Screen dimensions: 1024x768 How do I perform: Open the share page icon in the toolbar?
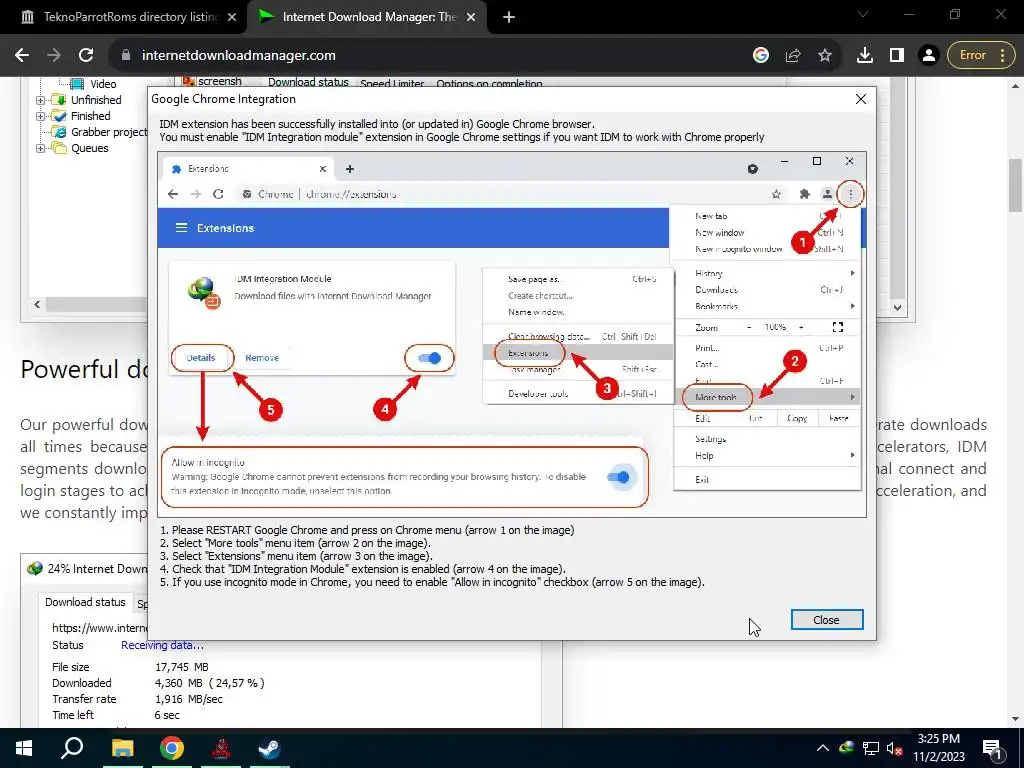pyautogui.click(x=793, y=56)
